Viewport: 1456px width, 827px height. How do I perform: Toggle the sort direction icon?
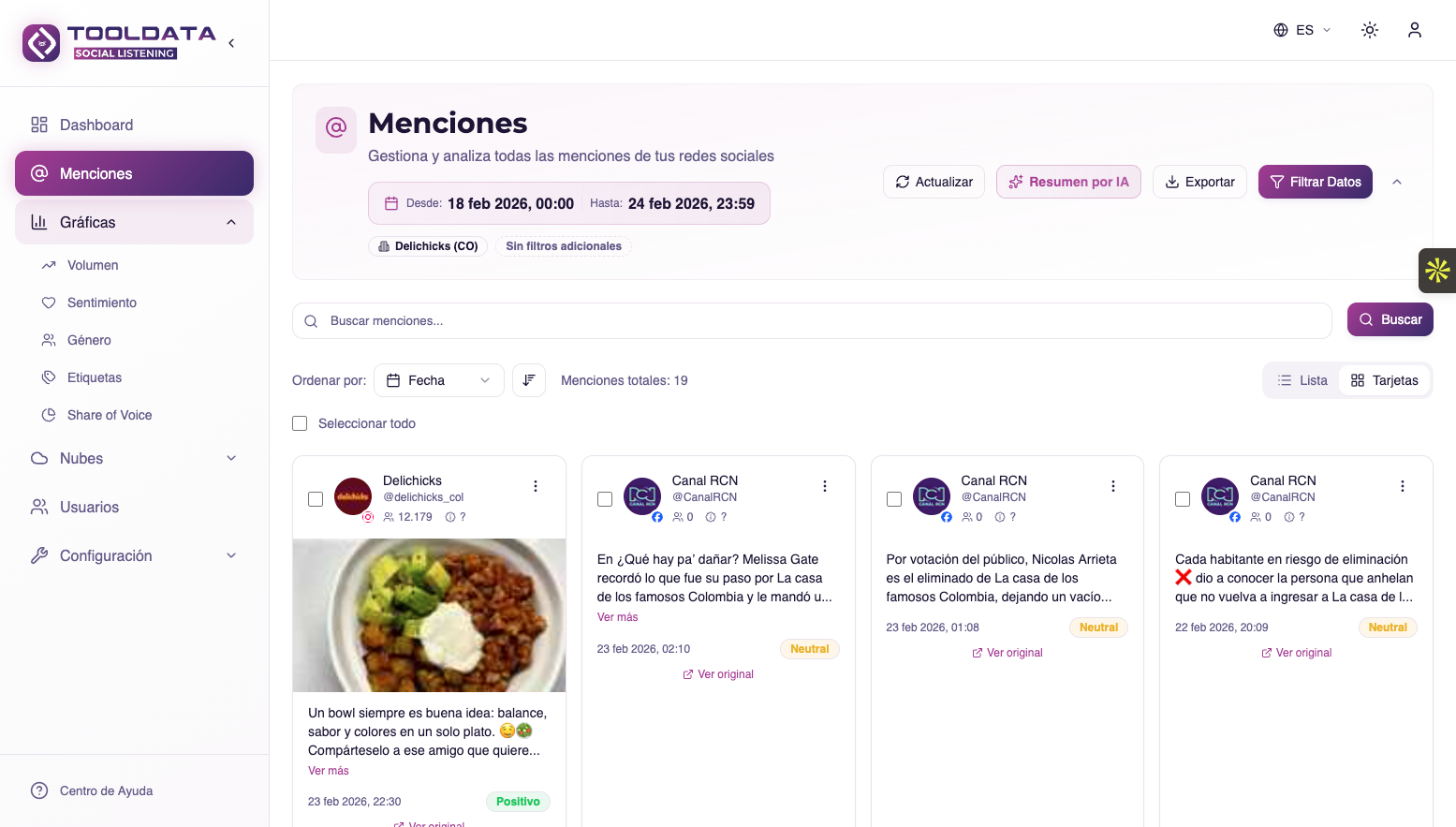[x=529, y=380]
